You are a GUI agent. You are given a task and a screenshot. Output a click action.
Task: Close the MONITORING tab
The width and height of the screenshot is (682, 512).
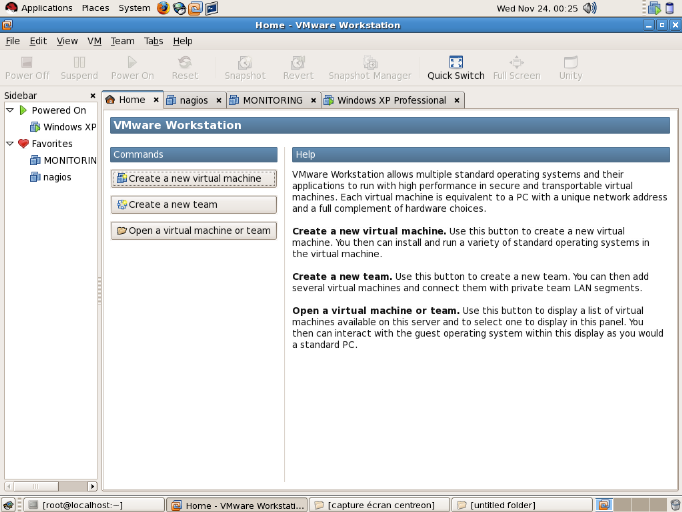[313, 100]
